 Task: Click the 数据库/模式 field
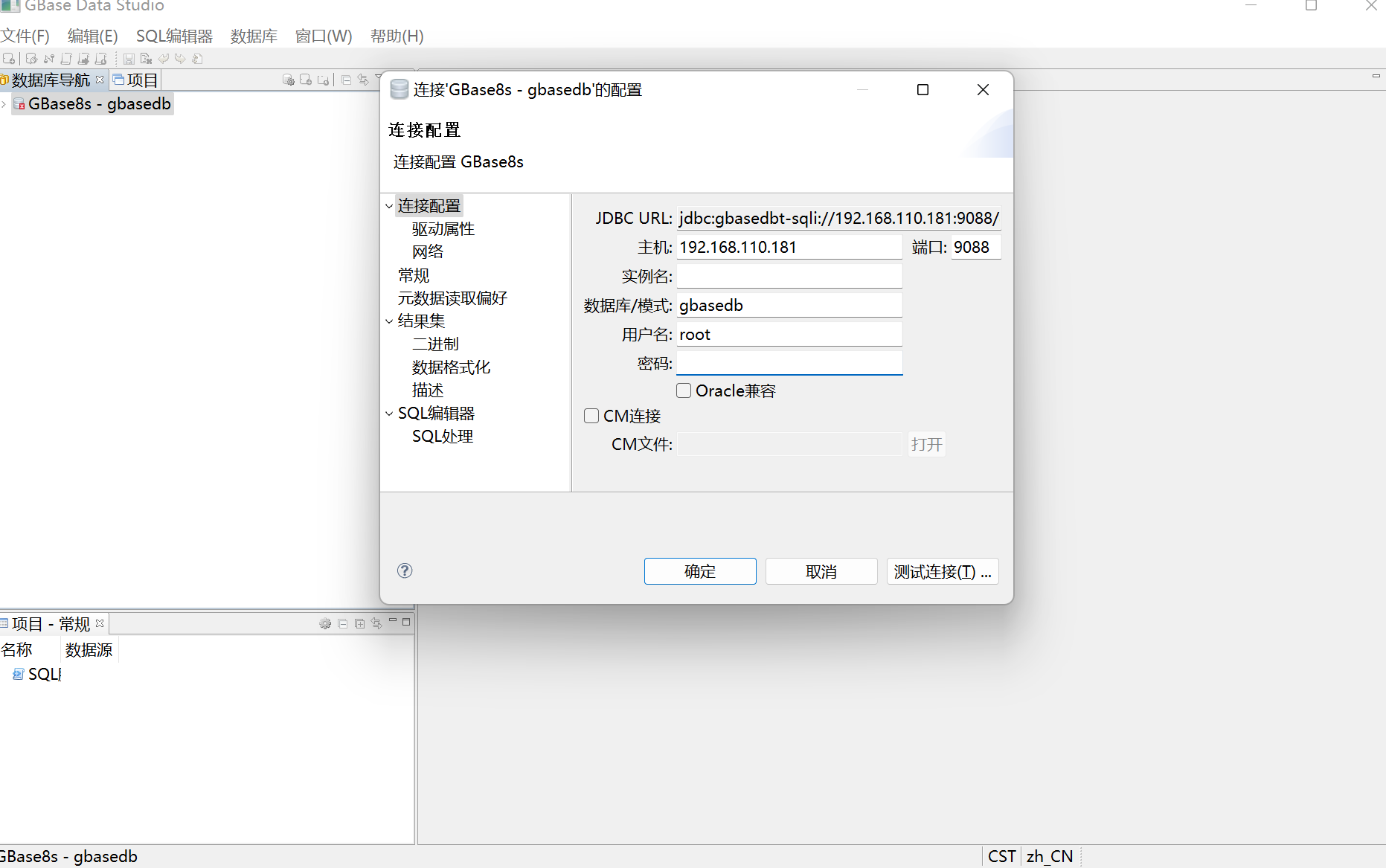tap(789, 305)
